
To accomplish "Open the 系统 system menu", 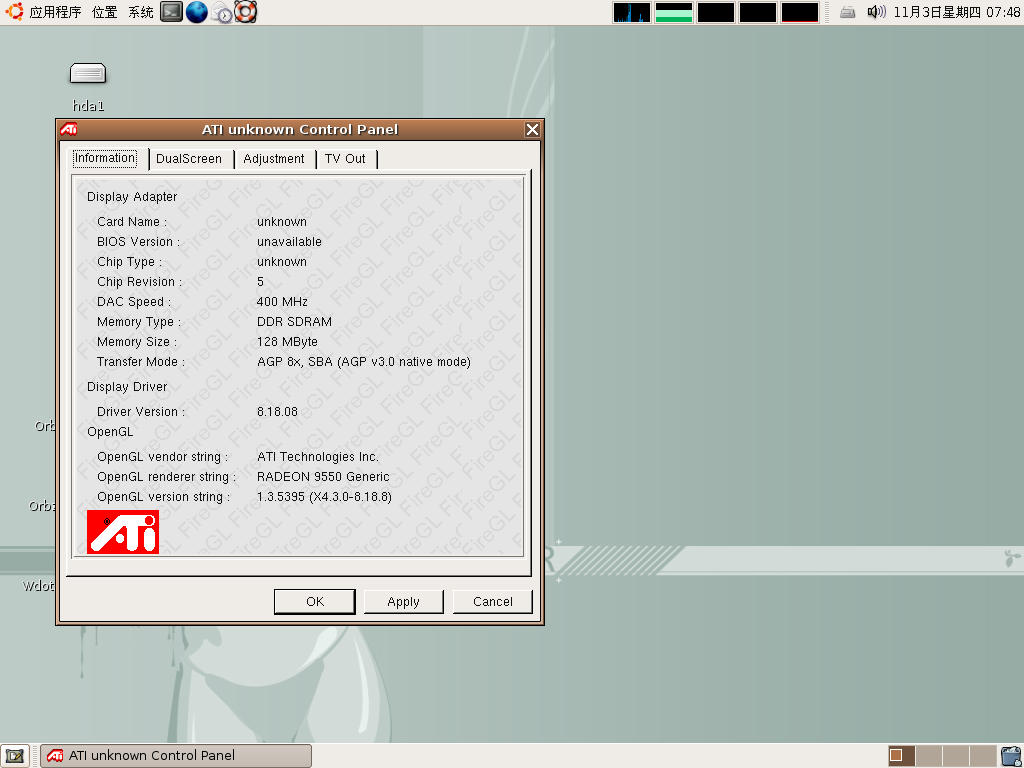I will pos(140,12).
